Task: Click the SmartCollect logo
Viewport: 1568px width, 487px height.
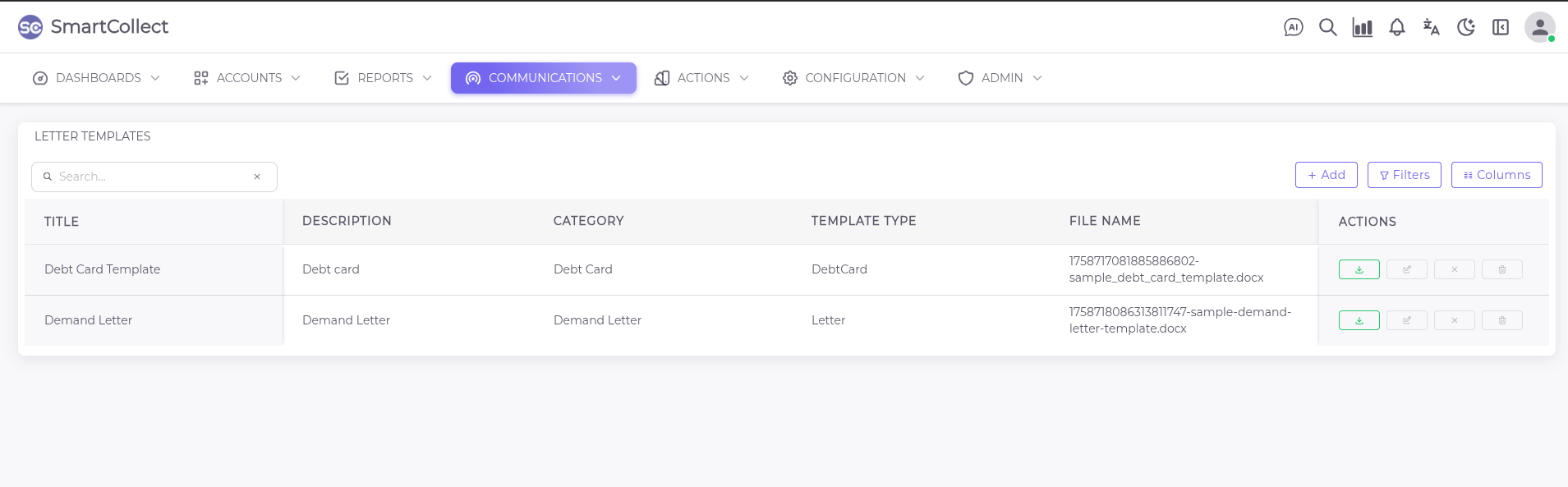Action: (x=93, y=27)
